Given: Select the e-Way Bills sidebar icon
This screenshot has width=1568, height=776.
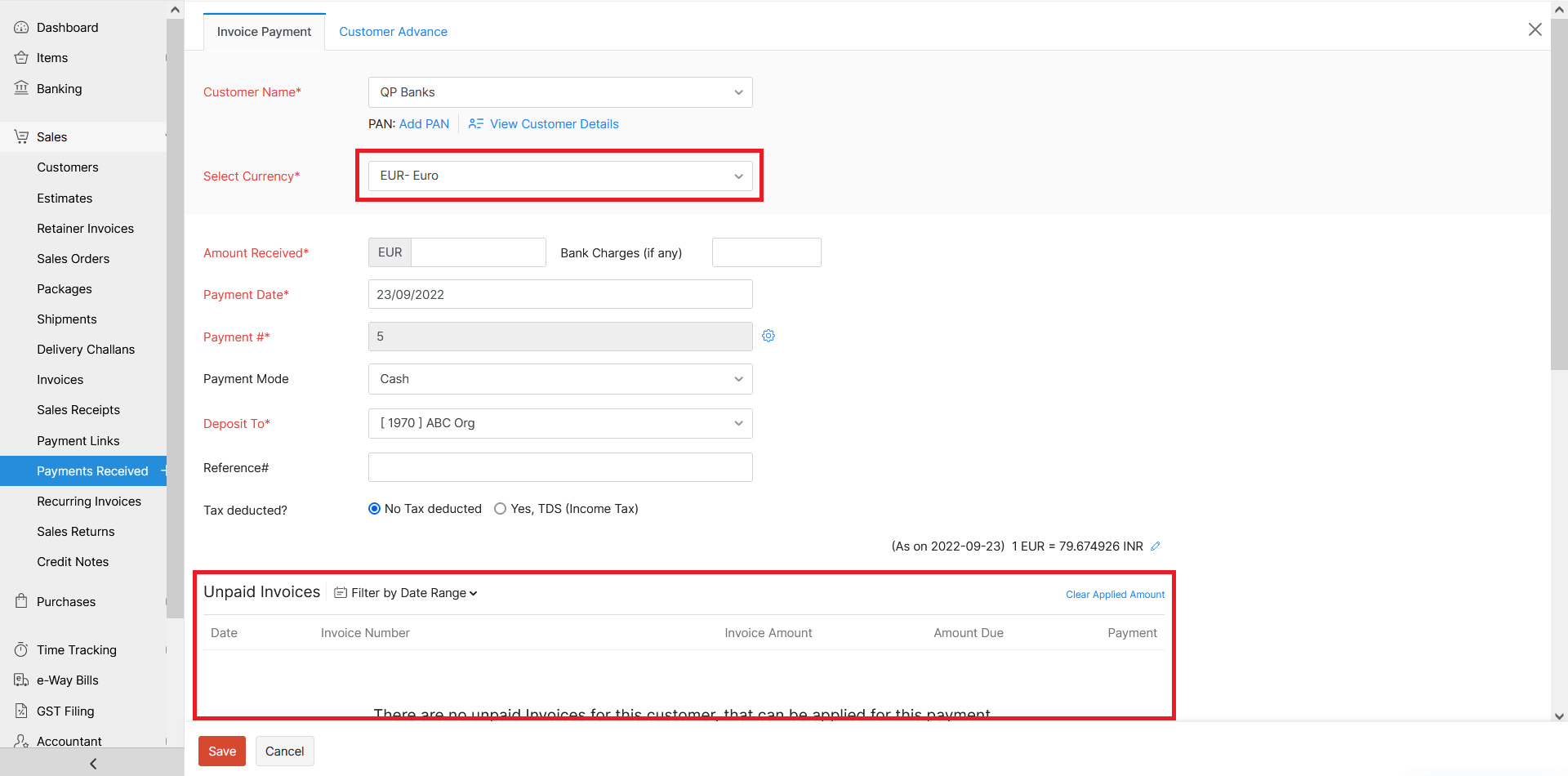Looking at the screenshot, I should pos(20,680).
